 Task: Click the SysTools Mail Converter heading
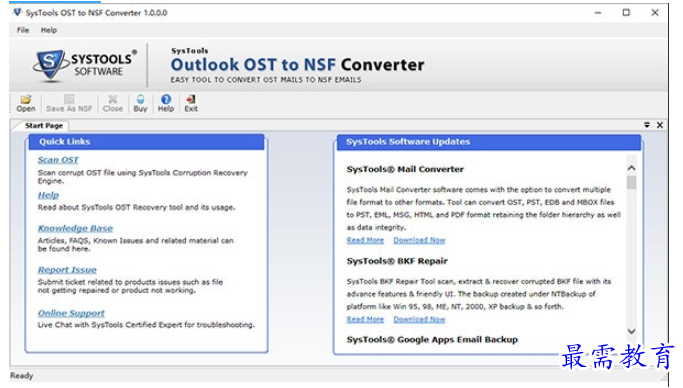[405, 169]
